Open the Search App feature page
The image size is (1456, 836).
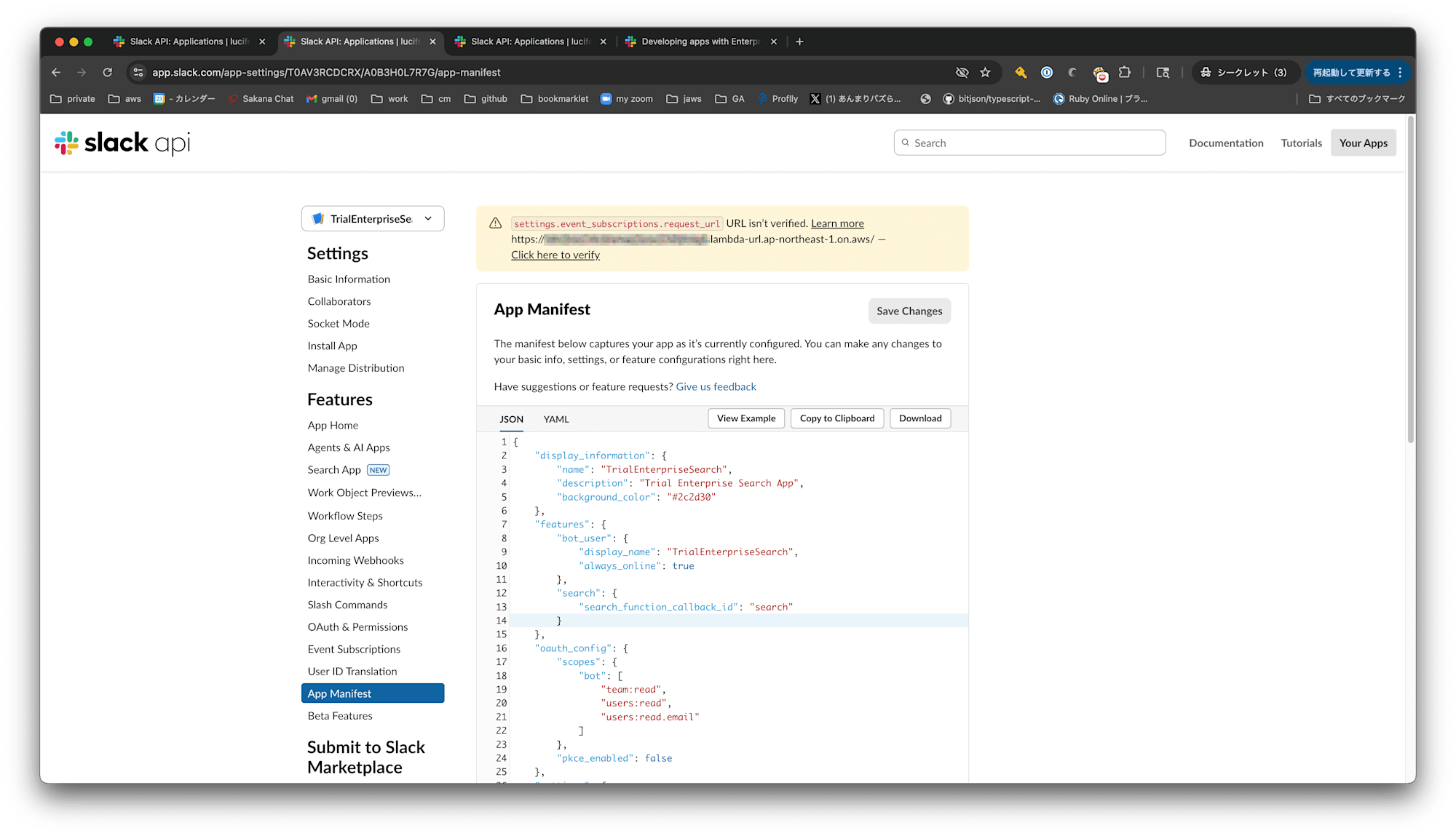point(334,469)
